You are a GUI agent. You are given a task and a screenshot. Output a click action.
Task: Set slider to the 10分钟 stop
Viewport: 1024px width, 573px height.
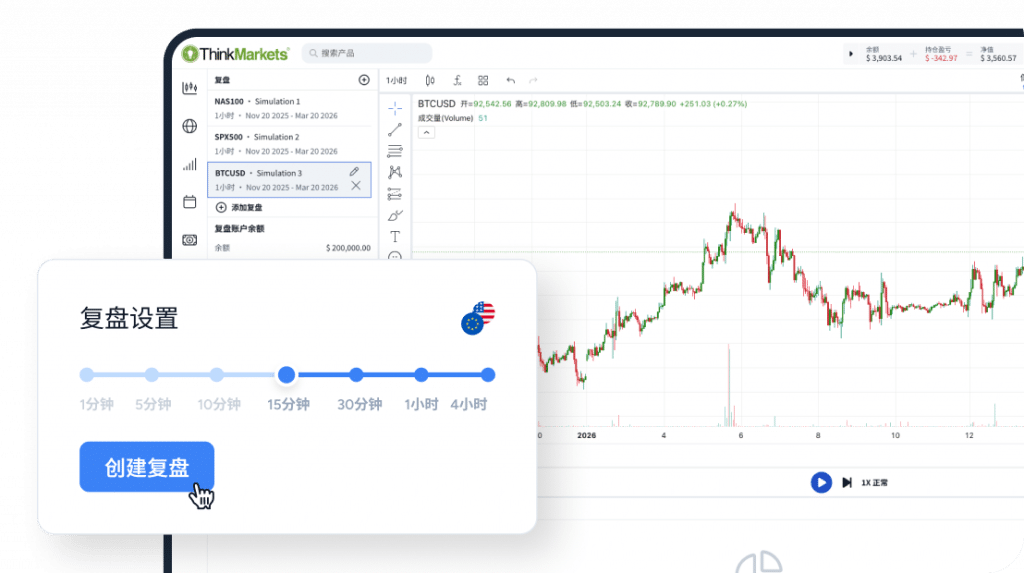coord(217,374)
